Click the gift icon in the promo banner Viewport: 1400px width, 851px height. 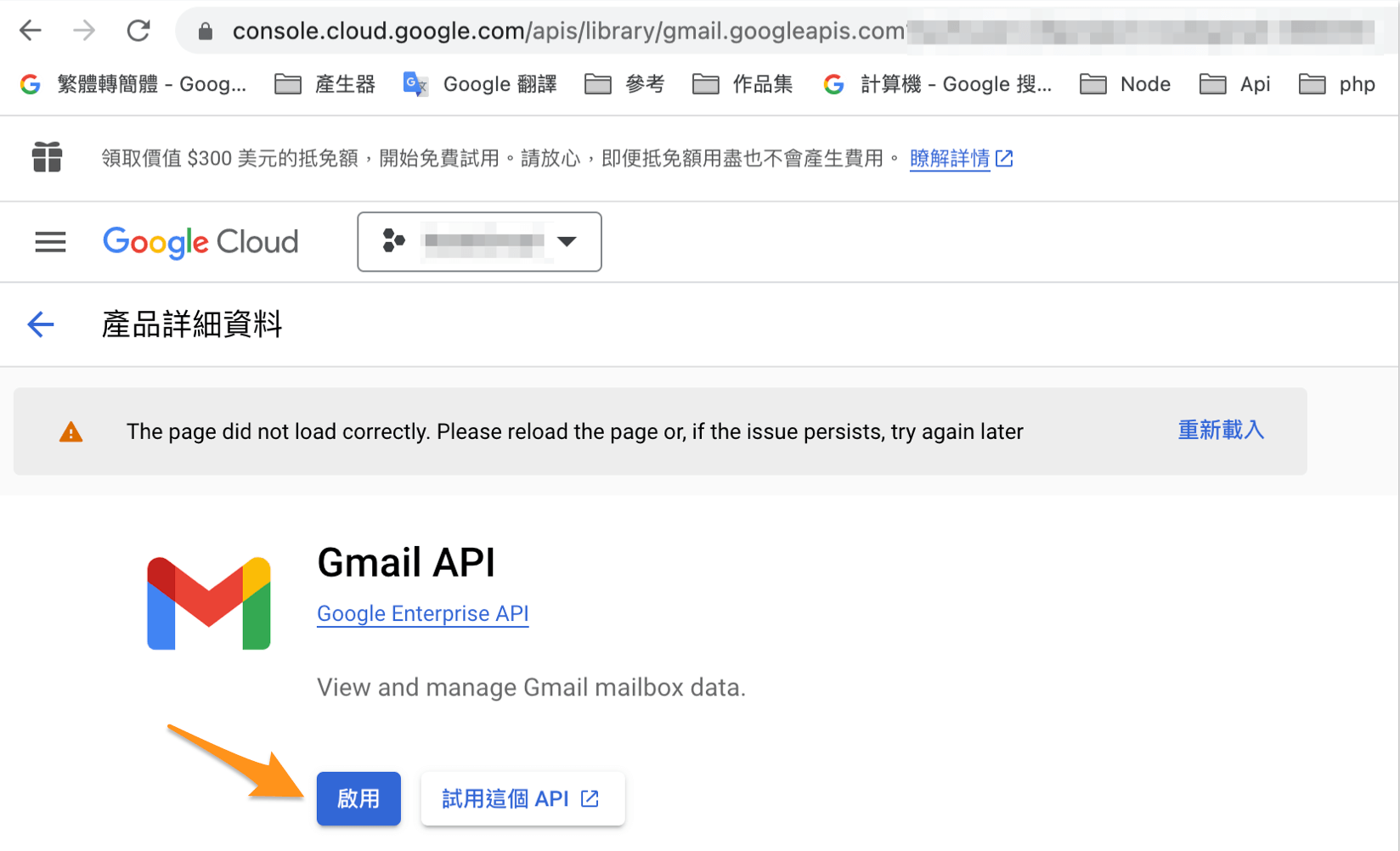(48, 157)
